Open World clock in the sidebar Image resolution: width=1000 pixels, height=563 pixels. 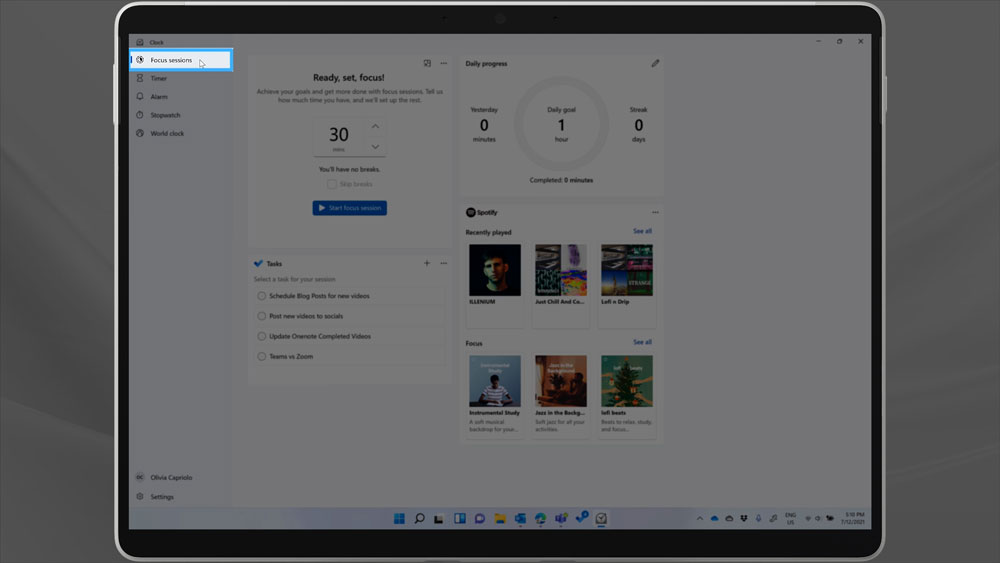coord(166,133)
